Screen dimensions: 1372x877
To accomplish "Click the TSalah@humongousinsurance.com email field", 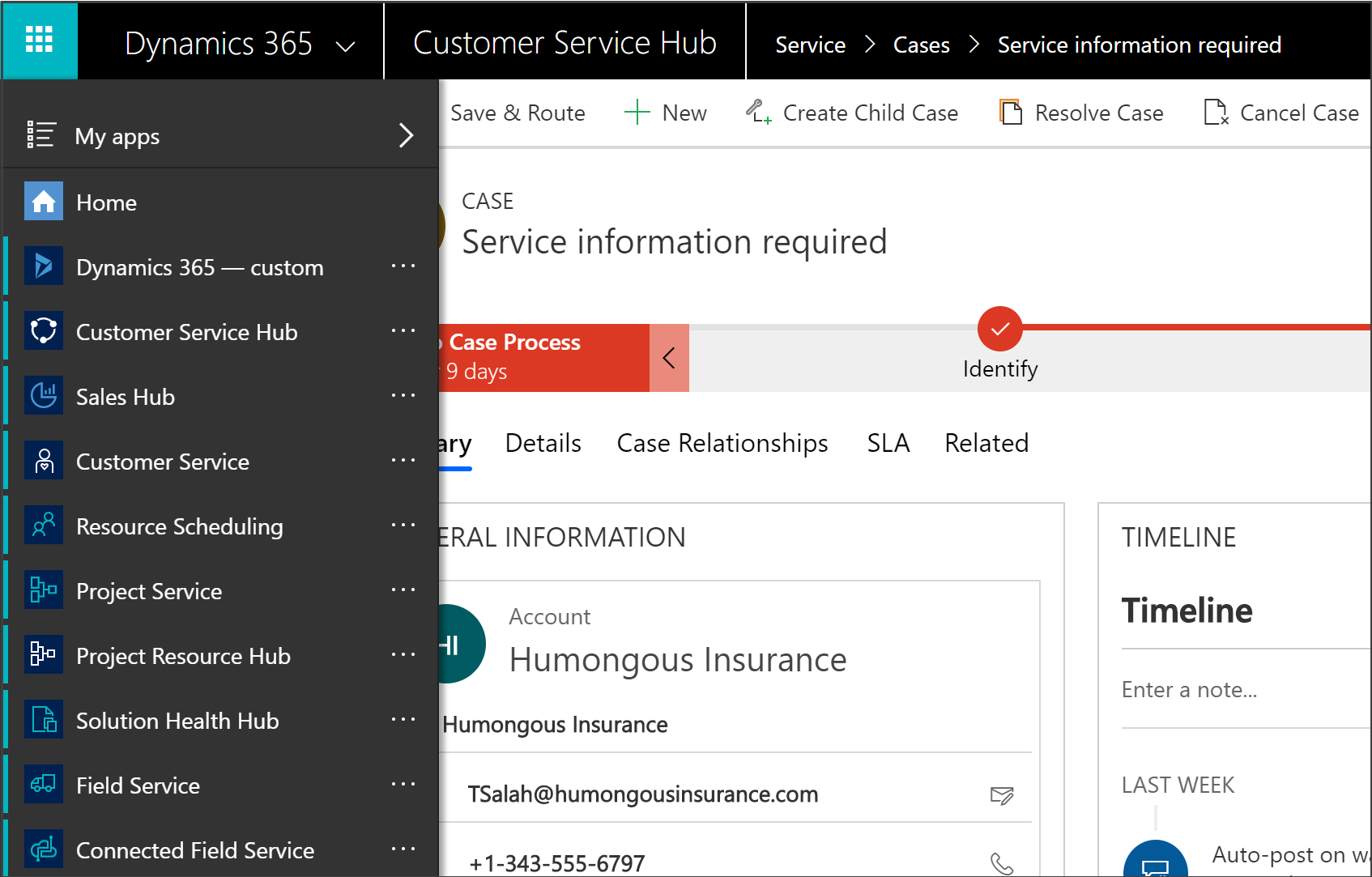I will [642, 794].
